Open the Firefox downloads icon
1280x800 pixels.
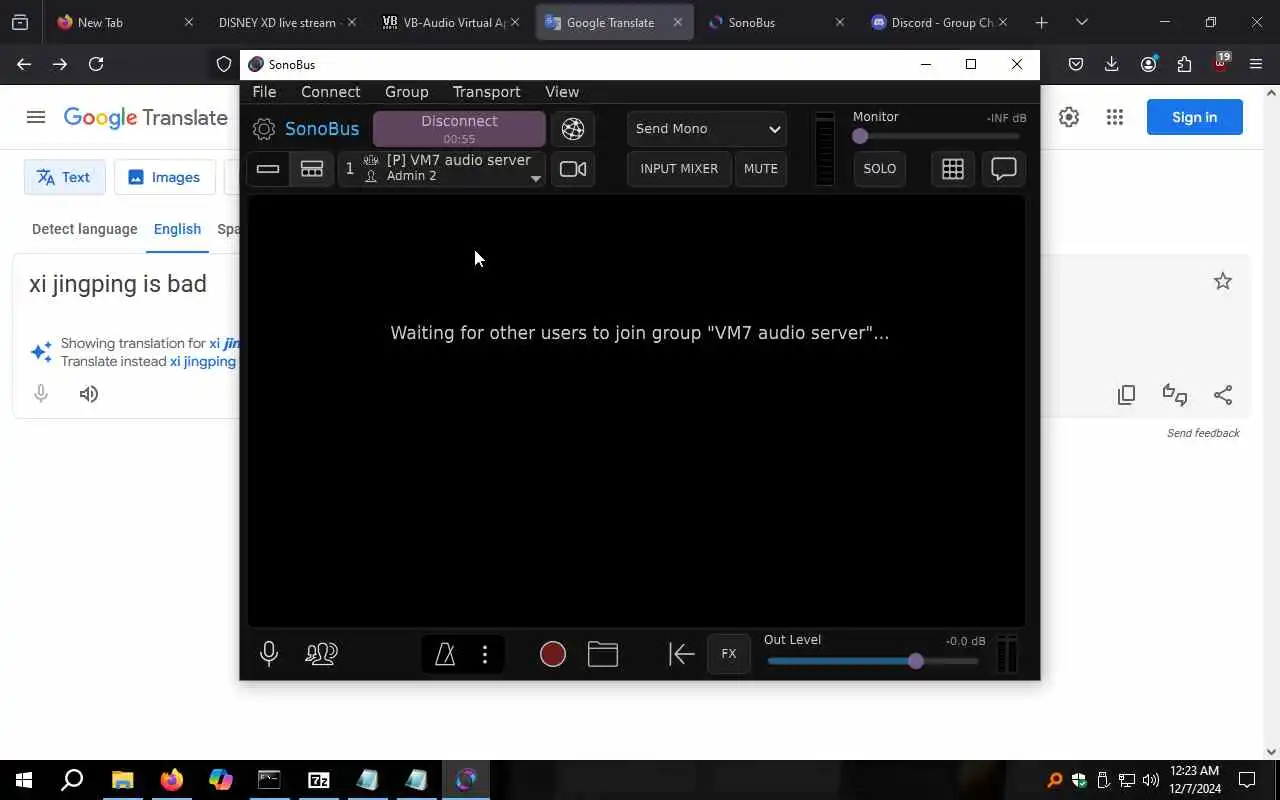[x=1112, y=64]
